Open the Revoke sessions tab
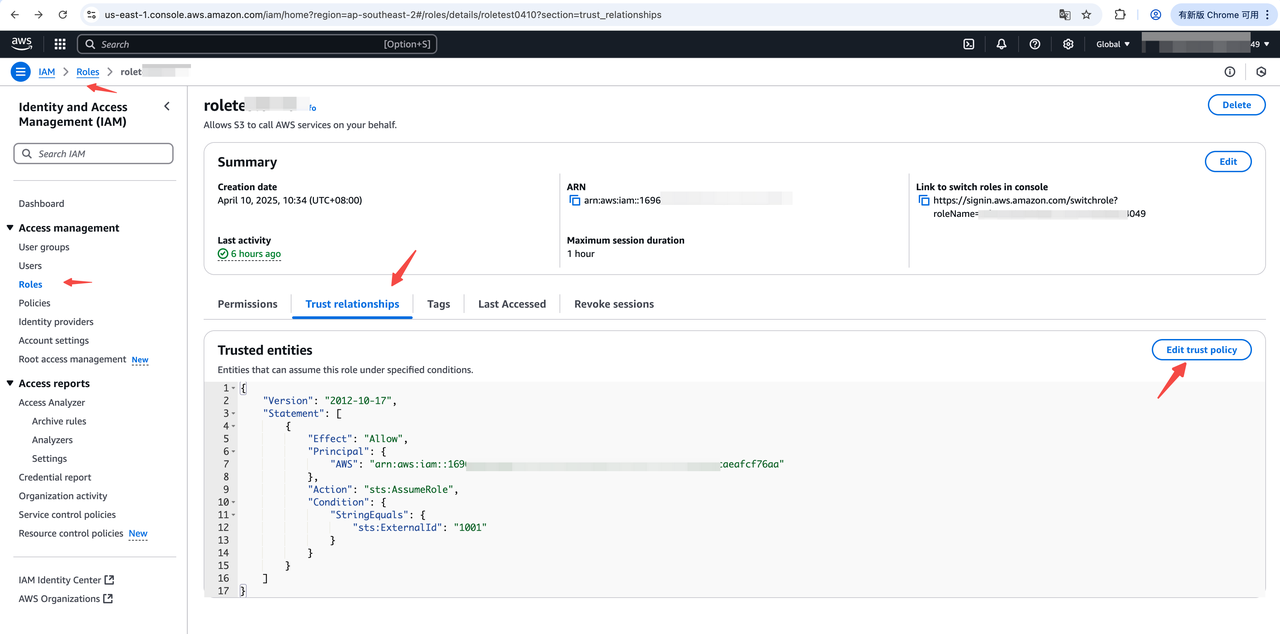 point(613,304)
